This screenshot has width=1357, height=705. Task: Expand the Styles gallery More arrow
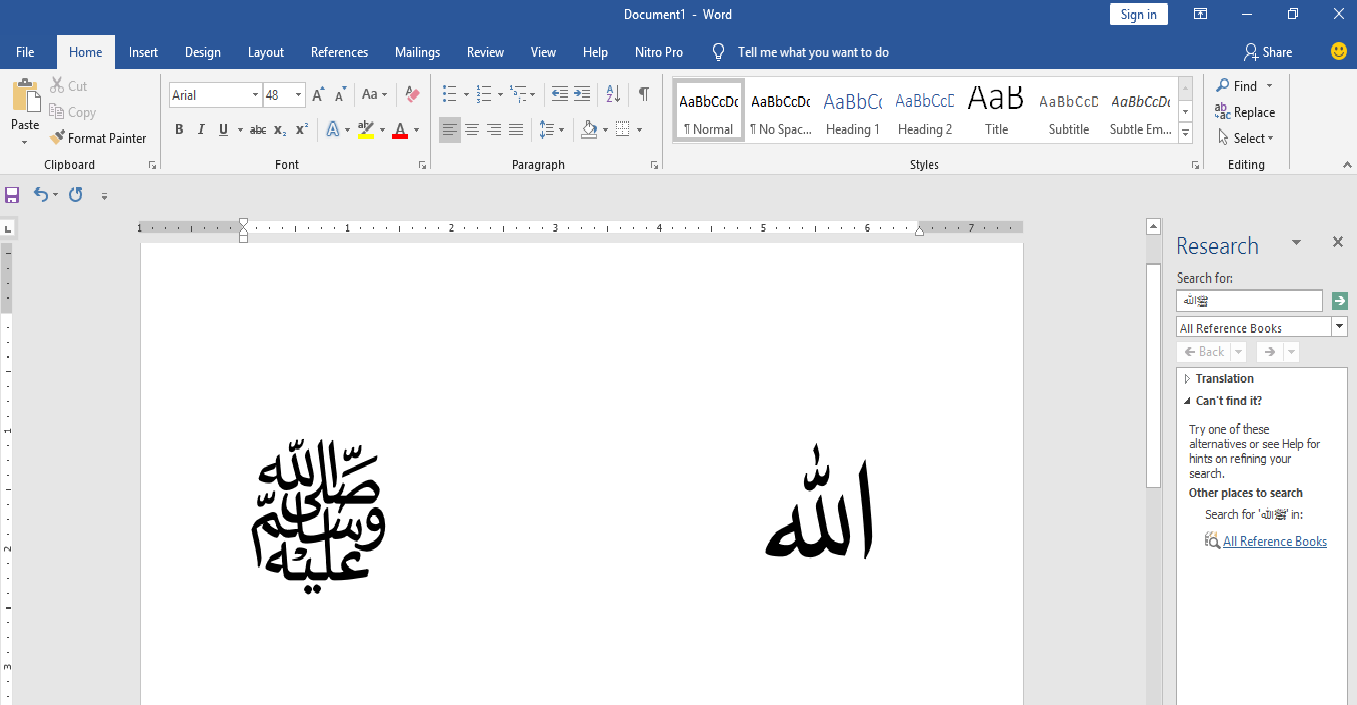coord(1186,132)
